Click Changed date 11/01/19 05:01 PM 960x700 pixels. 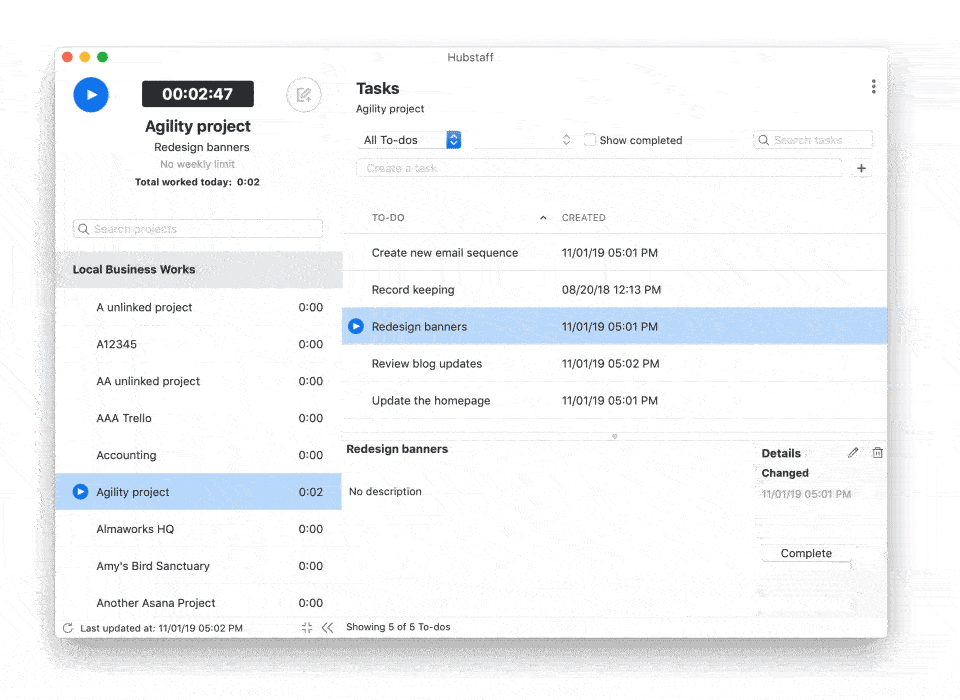(806, 494)
